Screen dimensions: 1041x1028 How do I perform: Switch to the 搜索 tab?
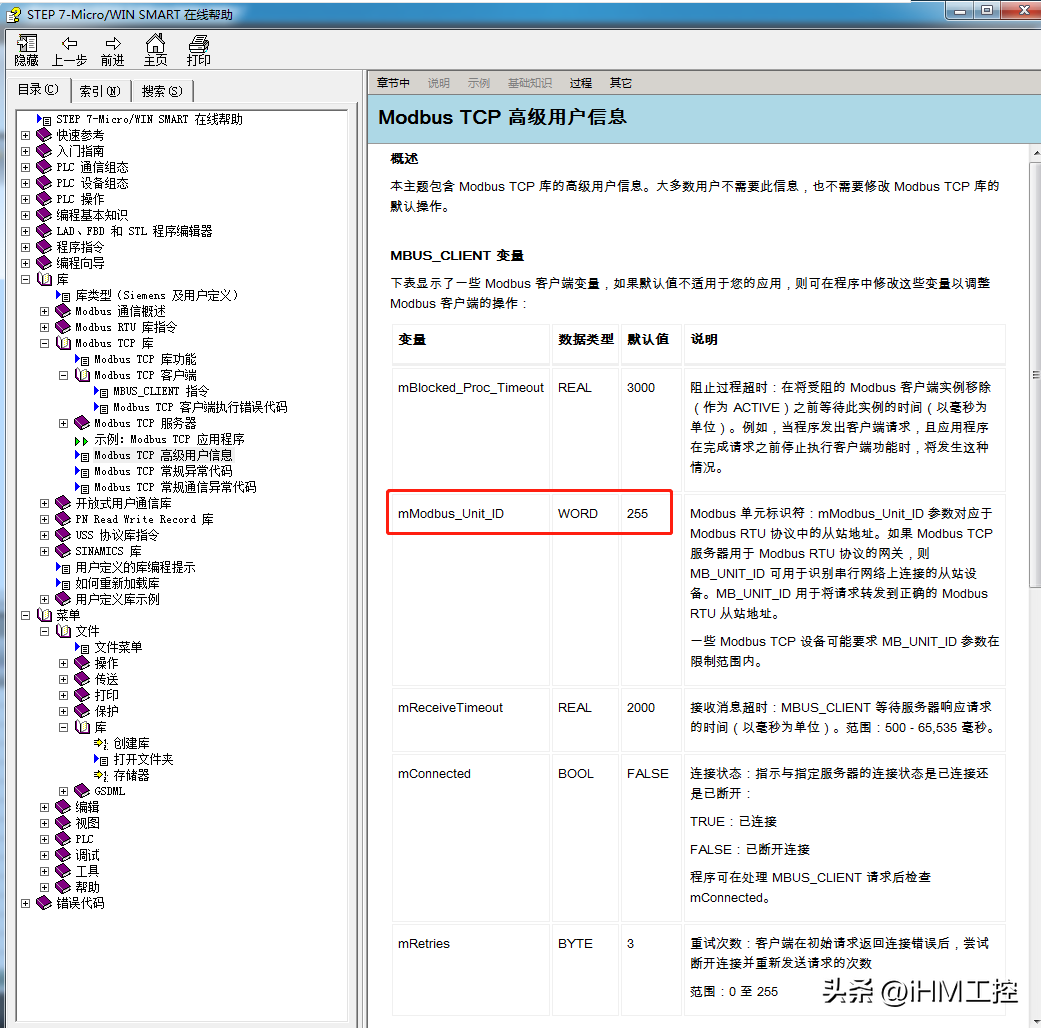(161, 91)
